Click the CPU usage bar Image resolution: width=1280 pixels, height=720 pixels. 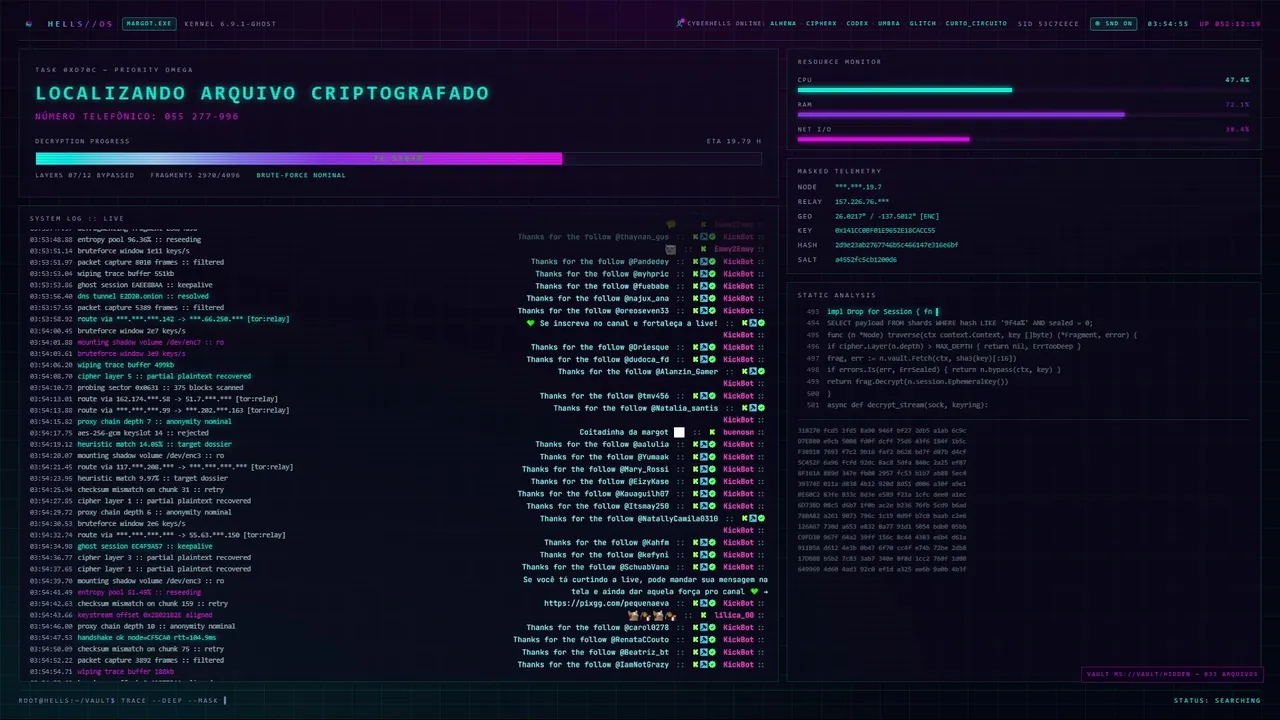tap(1023, 90)
